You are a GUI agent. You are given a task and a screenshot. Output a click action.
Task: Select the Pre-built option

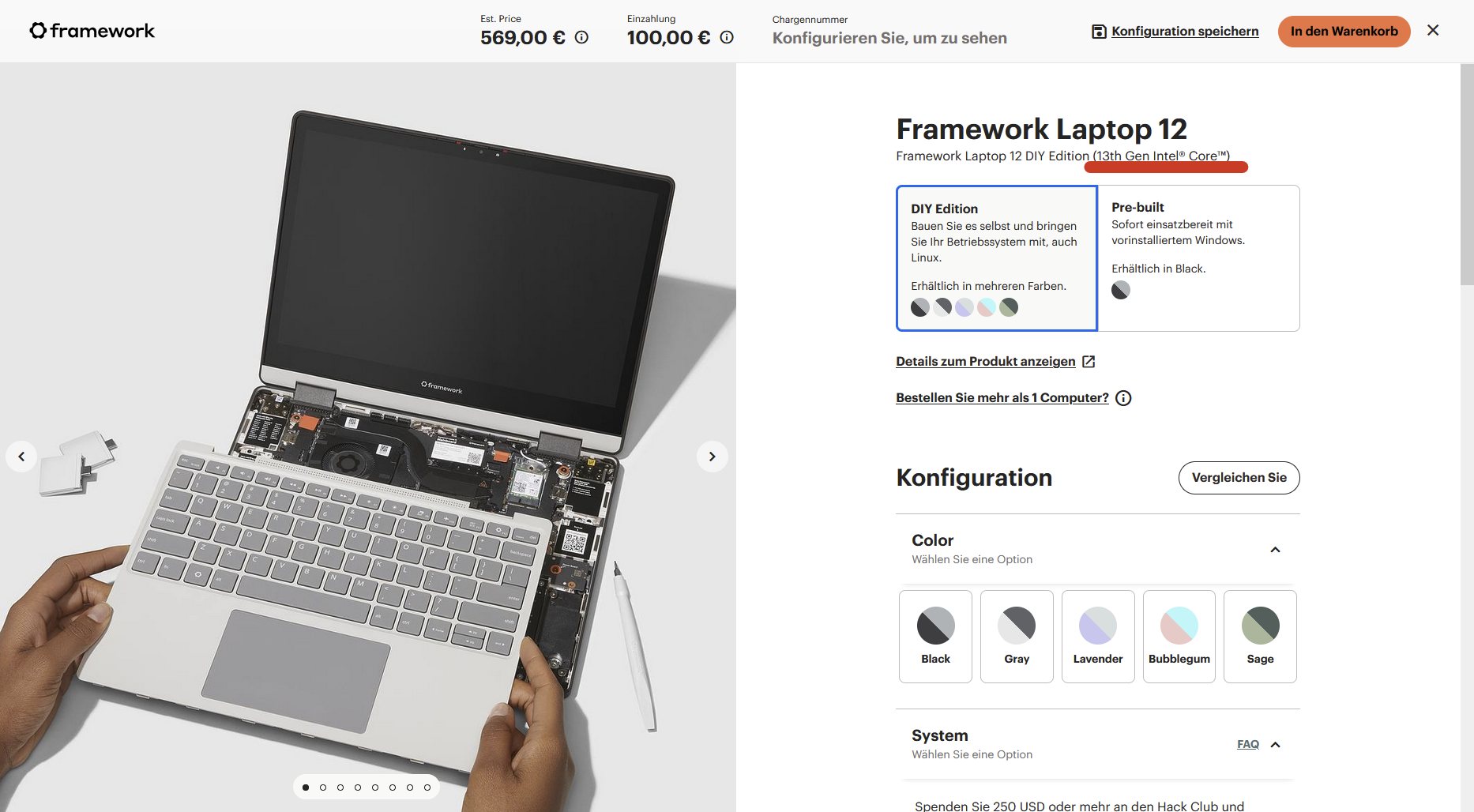pos(1198,258)
